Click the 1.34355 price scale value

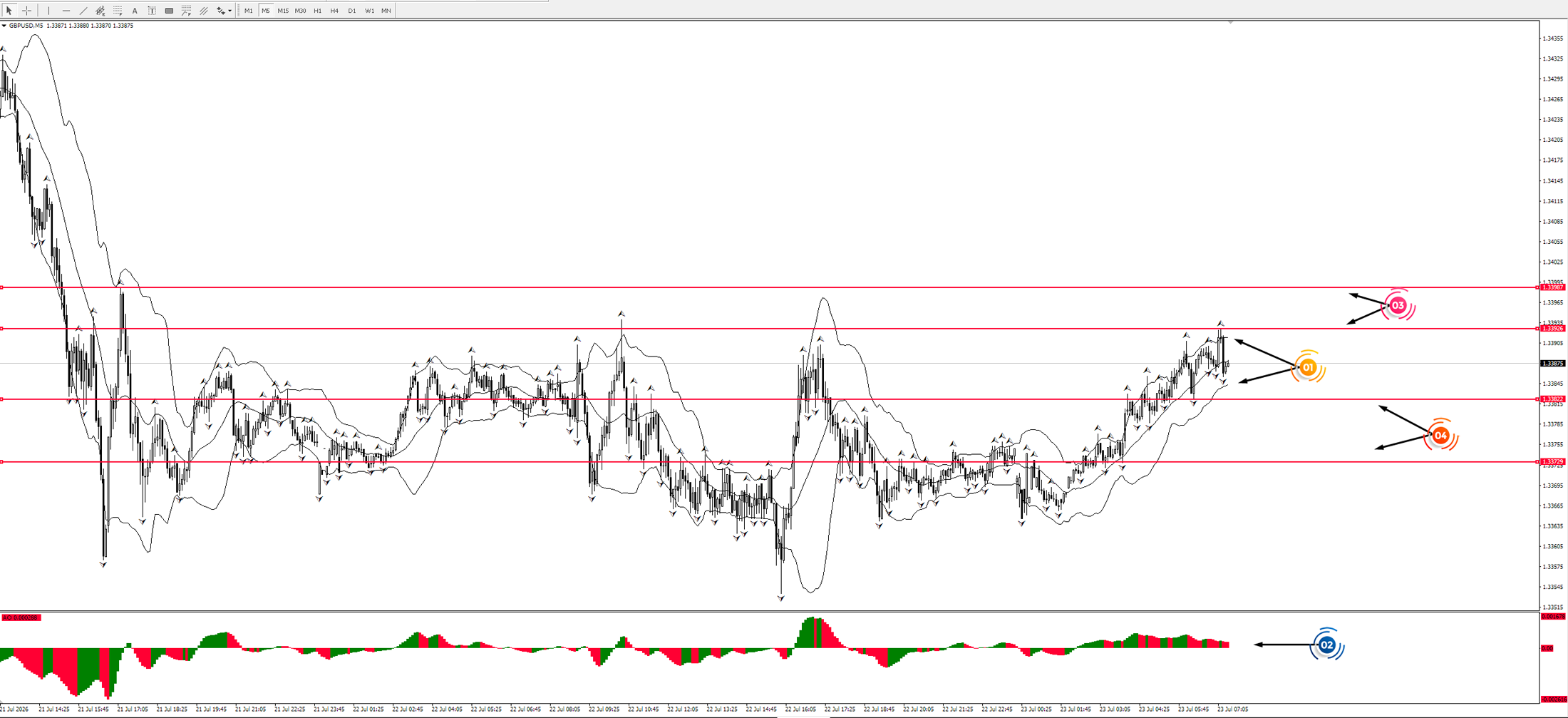(1552, 39)
